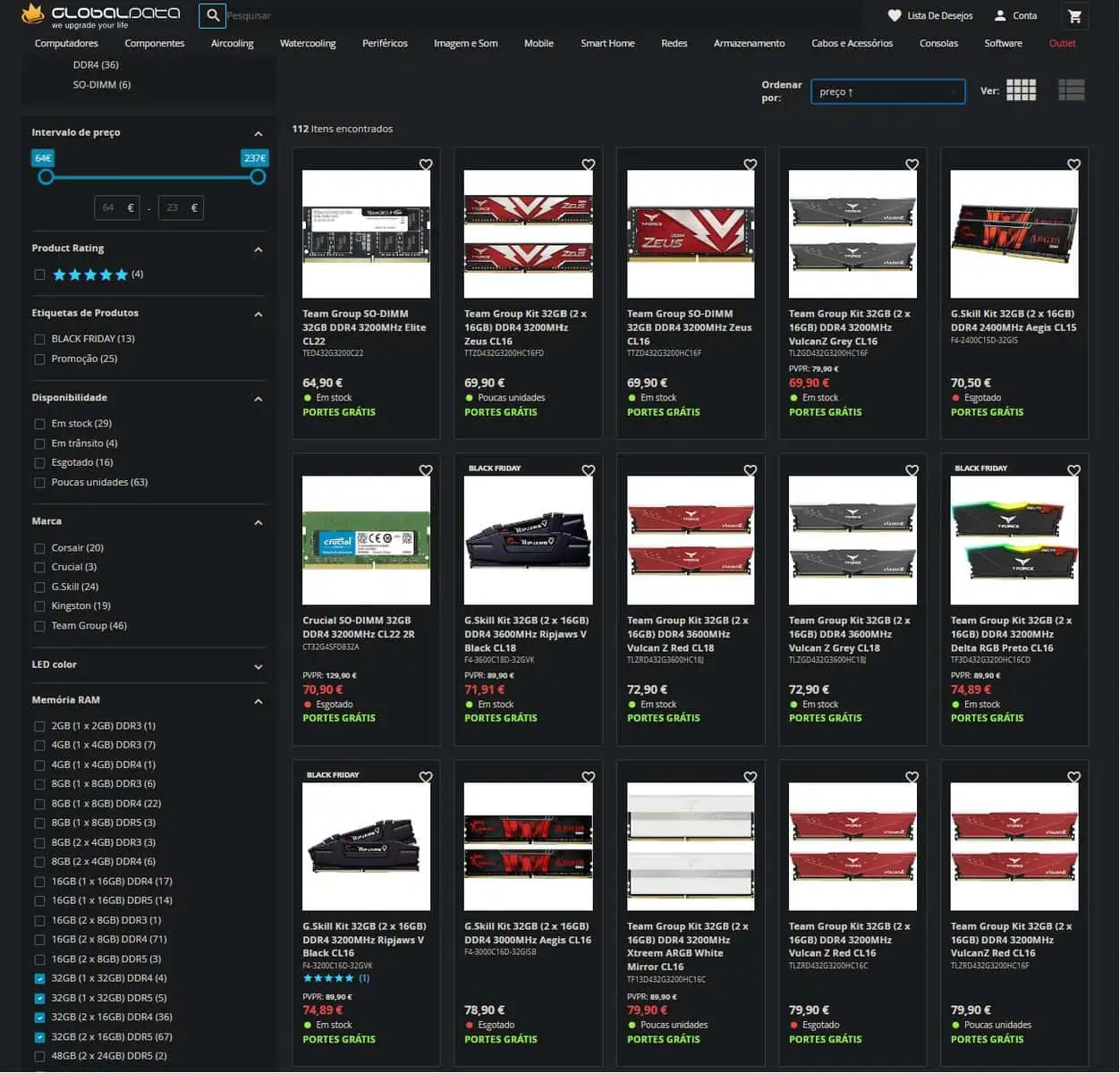This screenshot has width=1120, height=1073.
Task: Open the Consolas menu
Action: coord(938,43)
